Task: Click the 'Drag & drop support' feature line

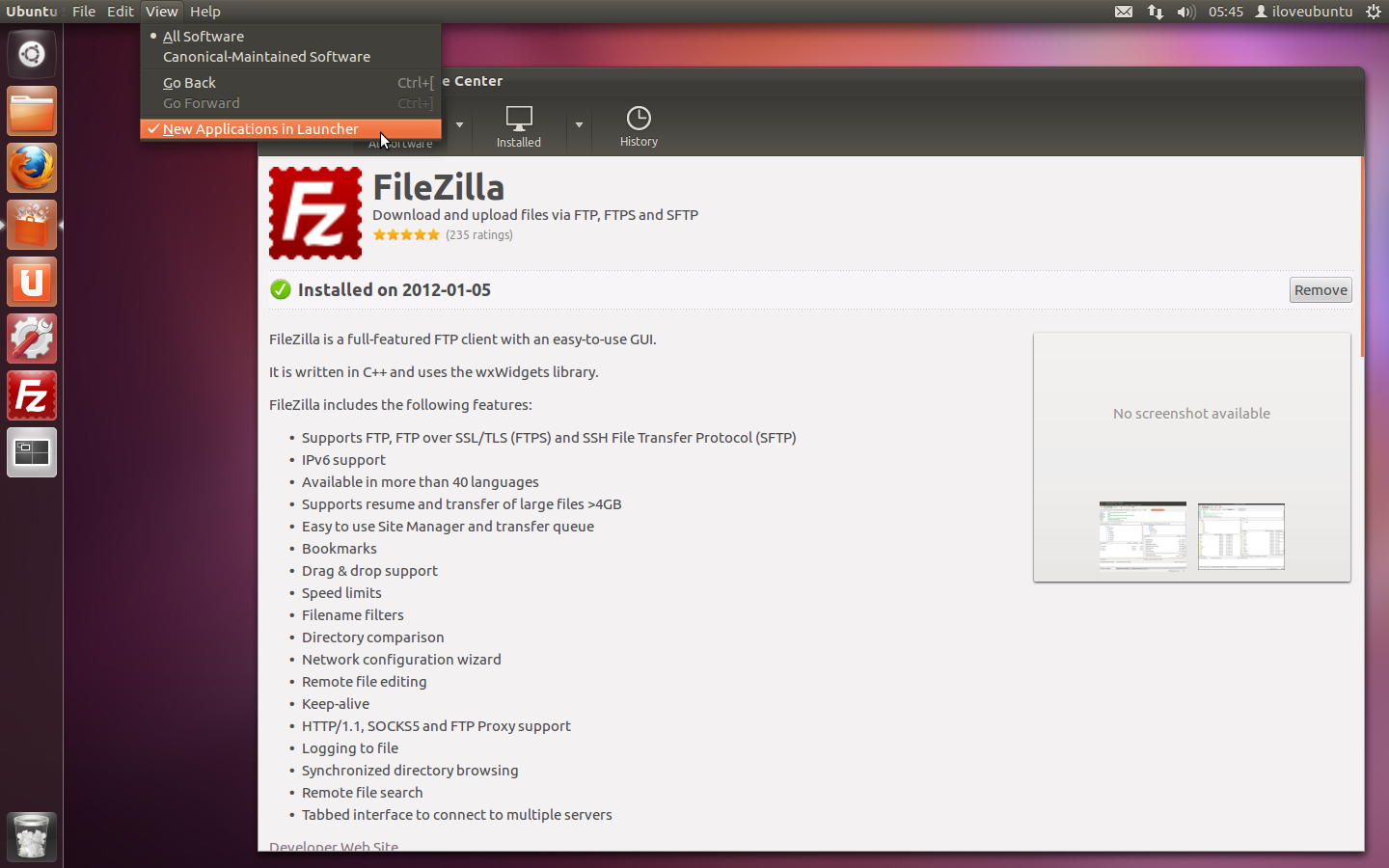Action: [x=369, y=571]
